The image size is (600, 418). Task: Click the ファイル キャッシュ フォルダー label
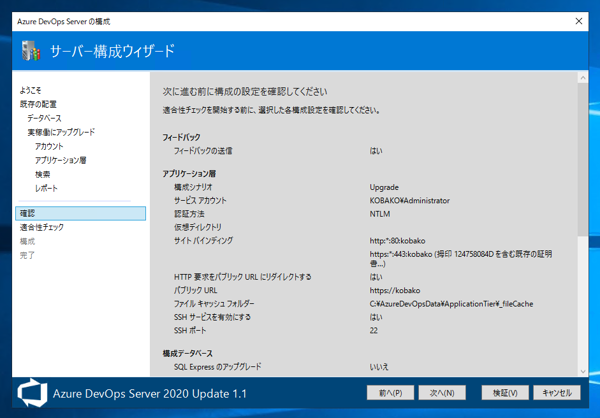coord(214,304)
